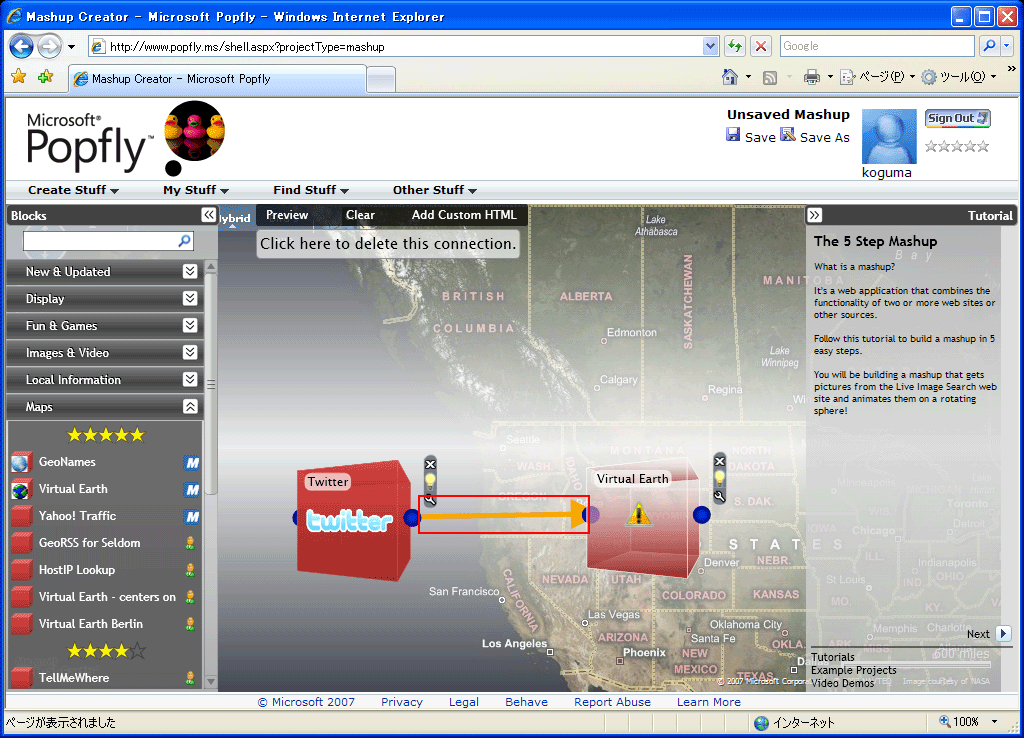The height and width of the screenshot is (738, 1024).
Task: Collapse the Blocks panel with the double chevron
Action: 208,215
